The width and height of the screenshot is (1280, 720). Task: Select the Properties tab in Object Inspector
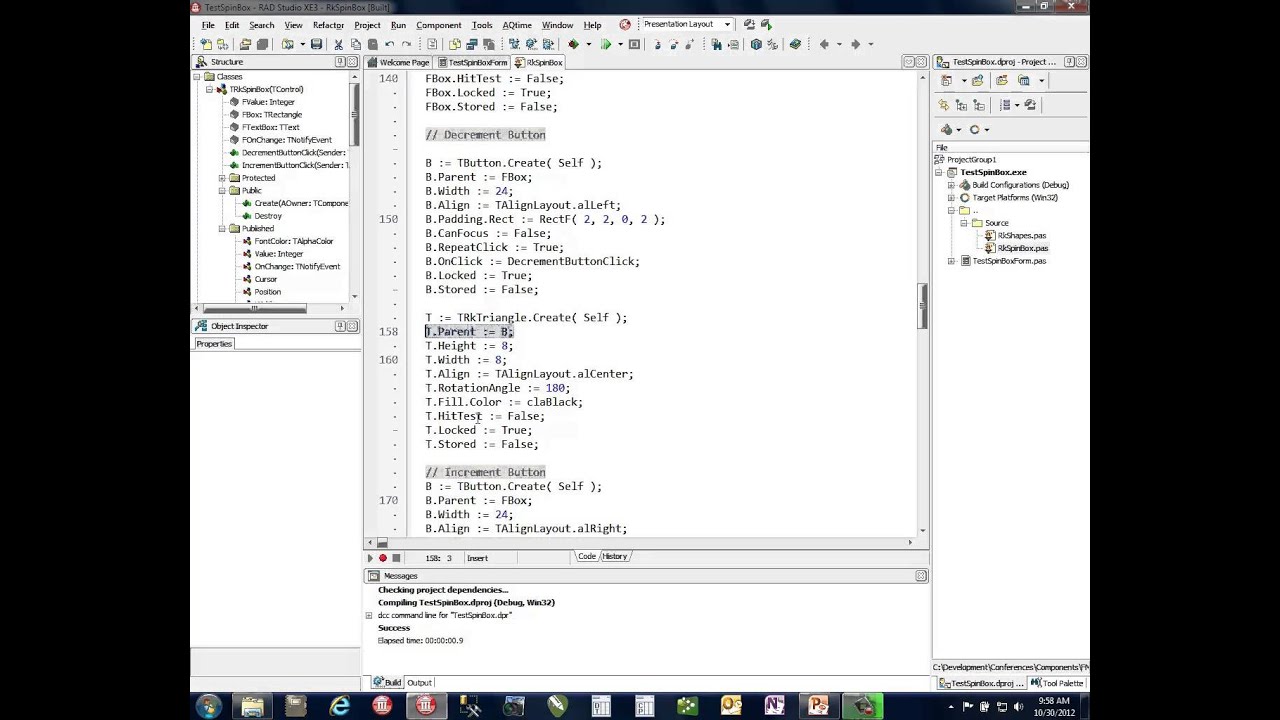[214, 343]
